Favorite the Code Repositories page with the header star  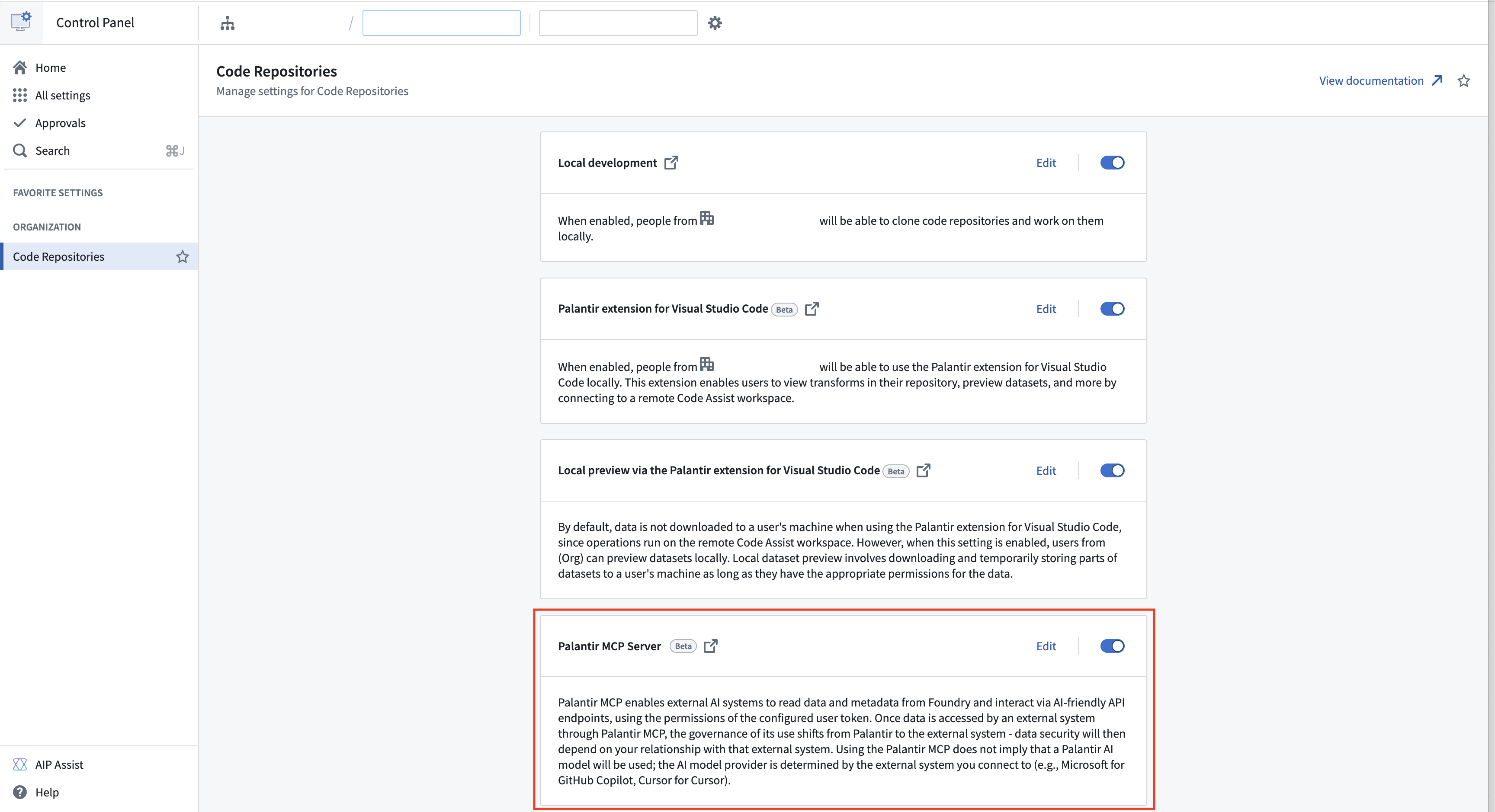tap(1464, 80)
